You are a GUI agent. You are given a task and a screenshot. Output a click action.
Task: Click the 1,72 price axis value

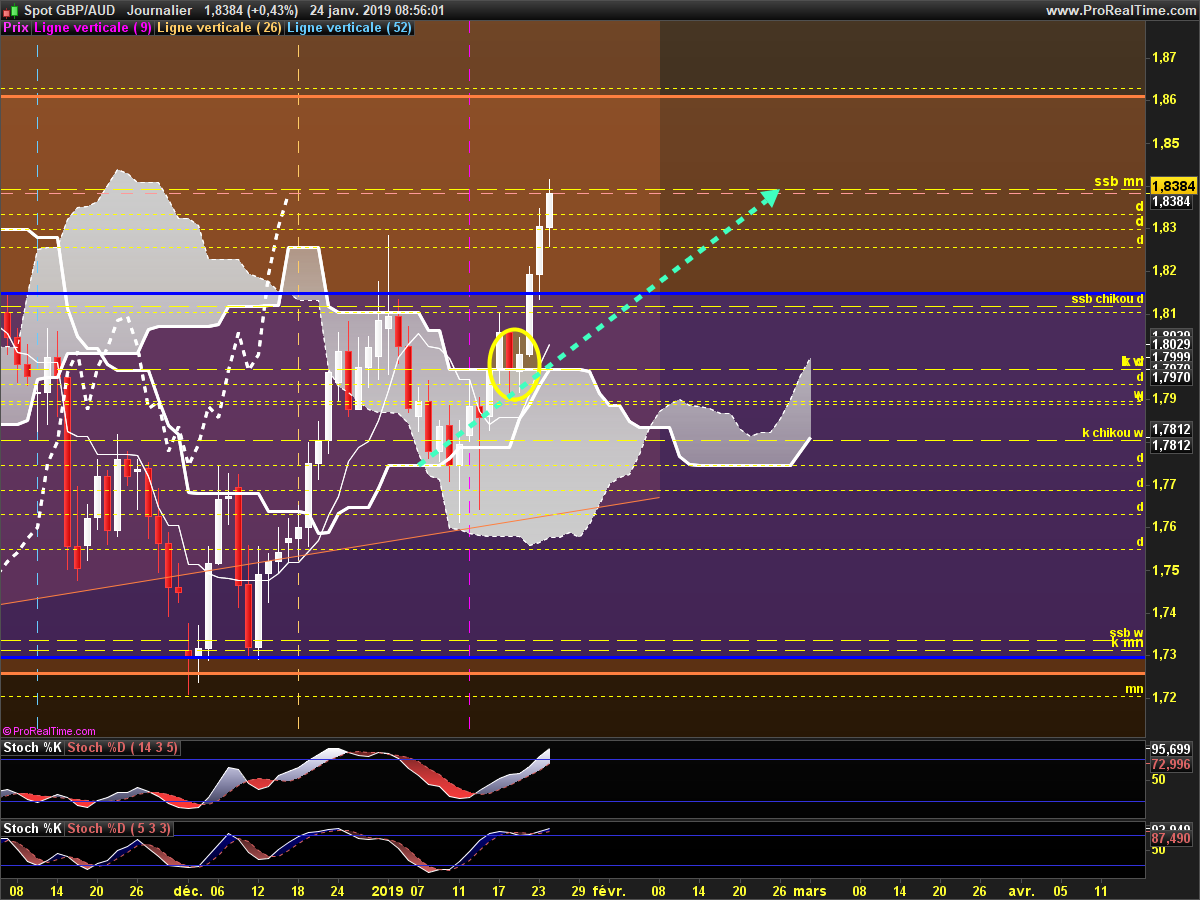pyautogui.click(x=1163, y=697)
